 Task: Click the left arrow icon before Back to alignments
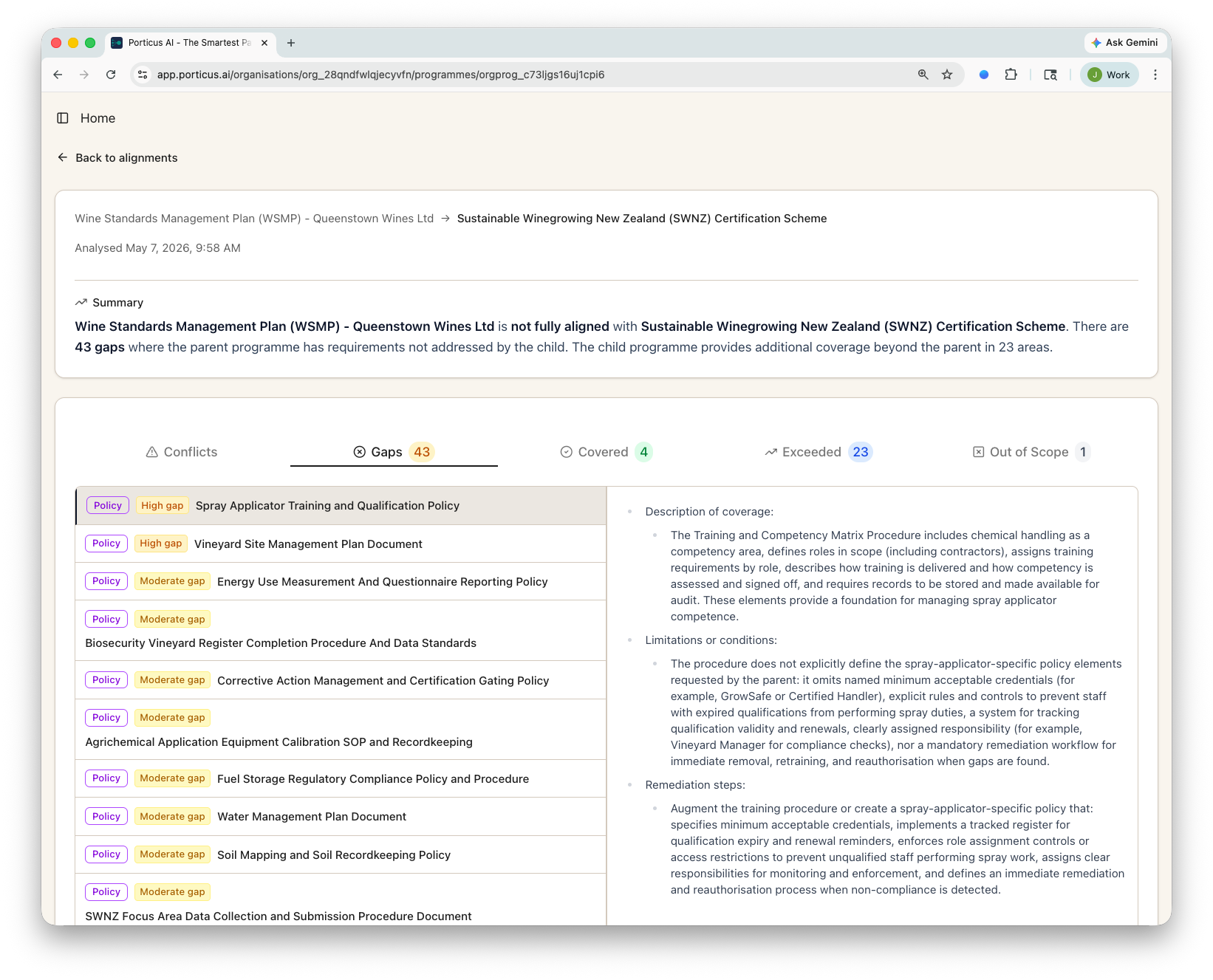pos(63,157)
